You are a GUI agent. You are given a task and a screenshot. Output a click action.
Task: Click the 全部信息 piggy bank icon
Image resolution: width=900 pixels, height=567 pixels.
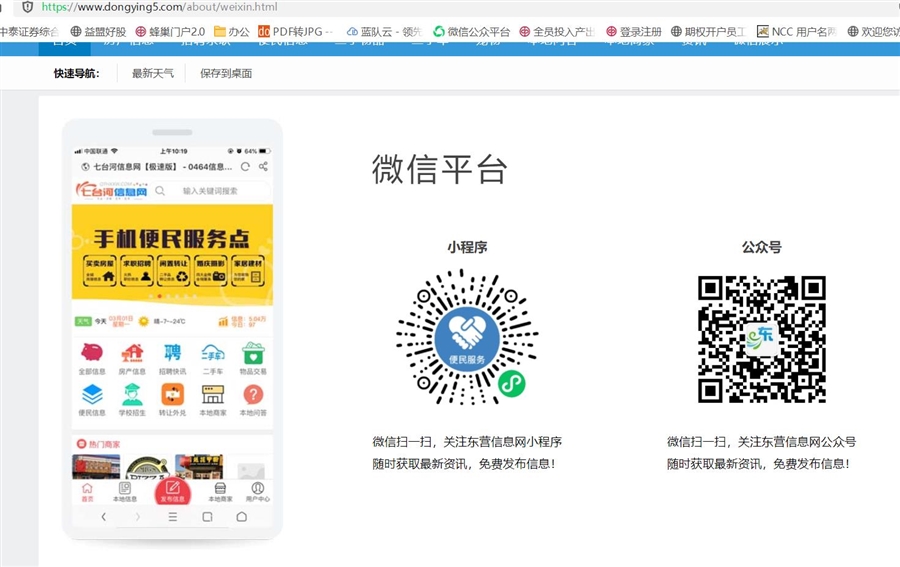[92, 354]
